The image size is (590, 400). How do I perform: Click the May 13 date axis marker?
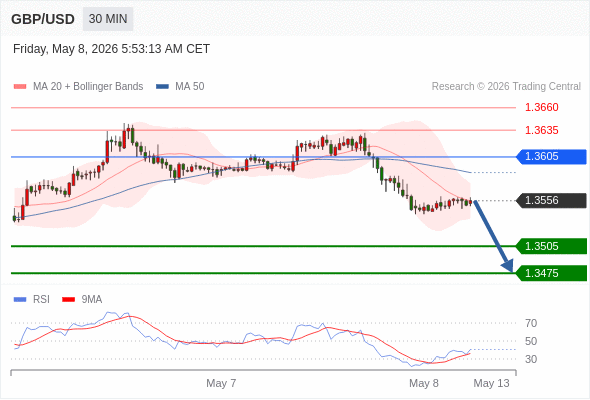coord(491,383)
